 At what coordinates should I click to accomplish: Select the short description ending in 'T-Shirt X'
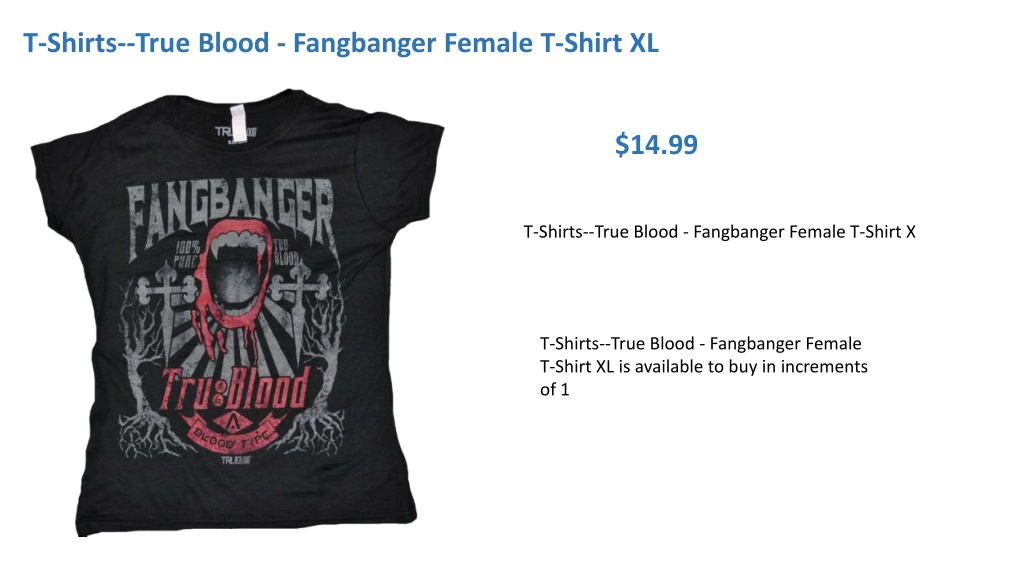(x=720, y=232)
